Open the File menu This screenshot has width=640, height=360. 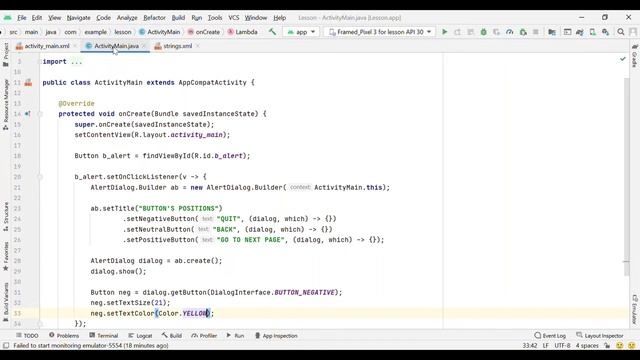pyautogui.click(x=22, y=18)
